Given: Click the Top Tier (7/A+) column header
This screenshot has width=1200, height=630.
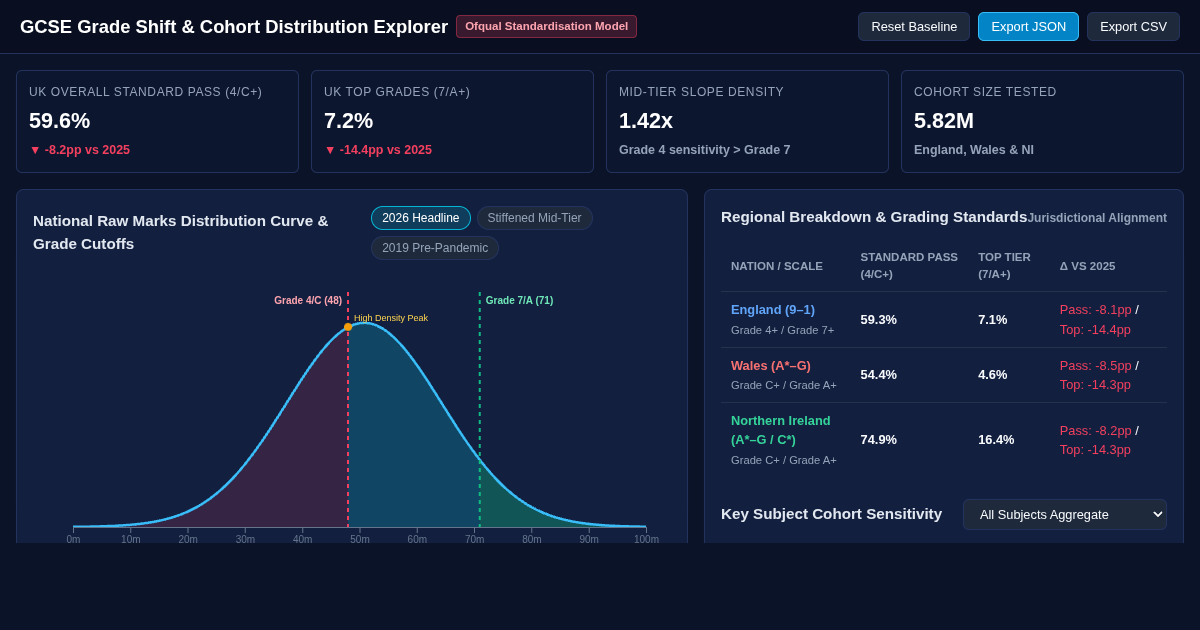Looking at the screenshot, I should pyautogui.click(x=1004, y=265).
